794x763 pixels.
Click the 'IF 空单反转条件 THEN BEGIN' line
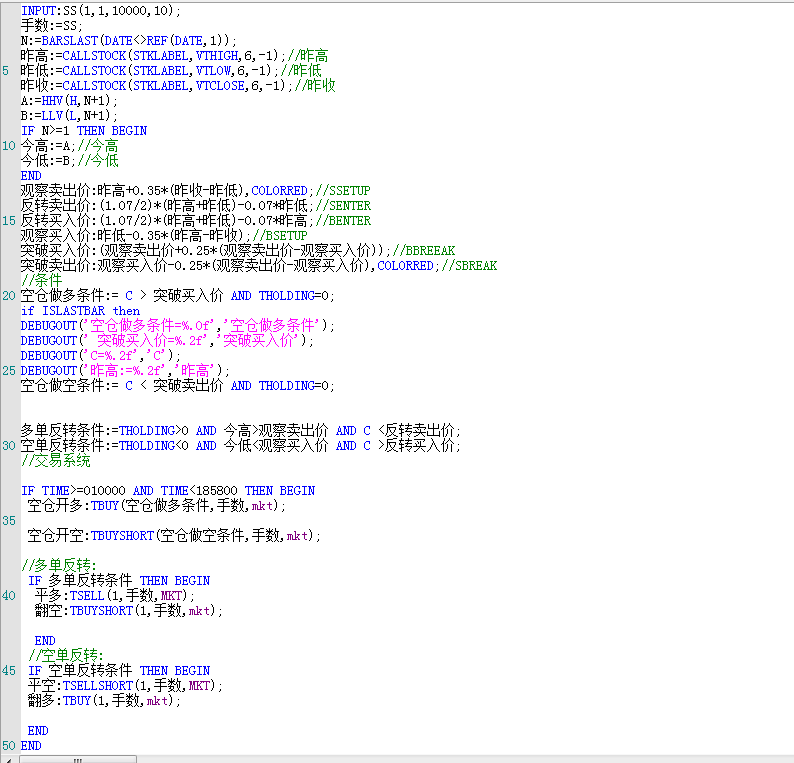coord(119,671)
